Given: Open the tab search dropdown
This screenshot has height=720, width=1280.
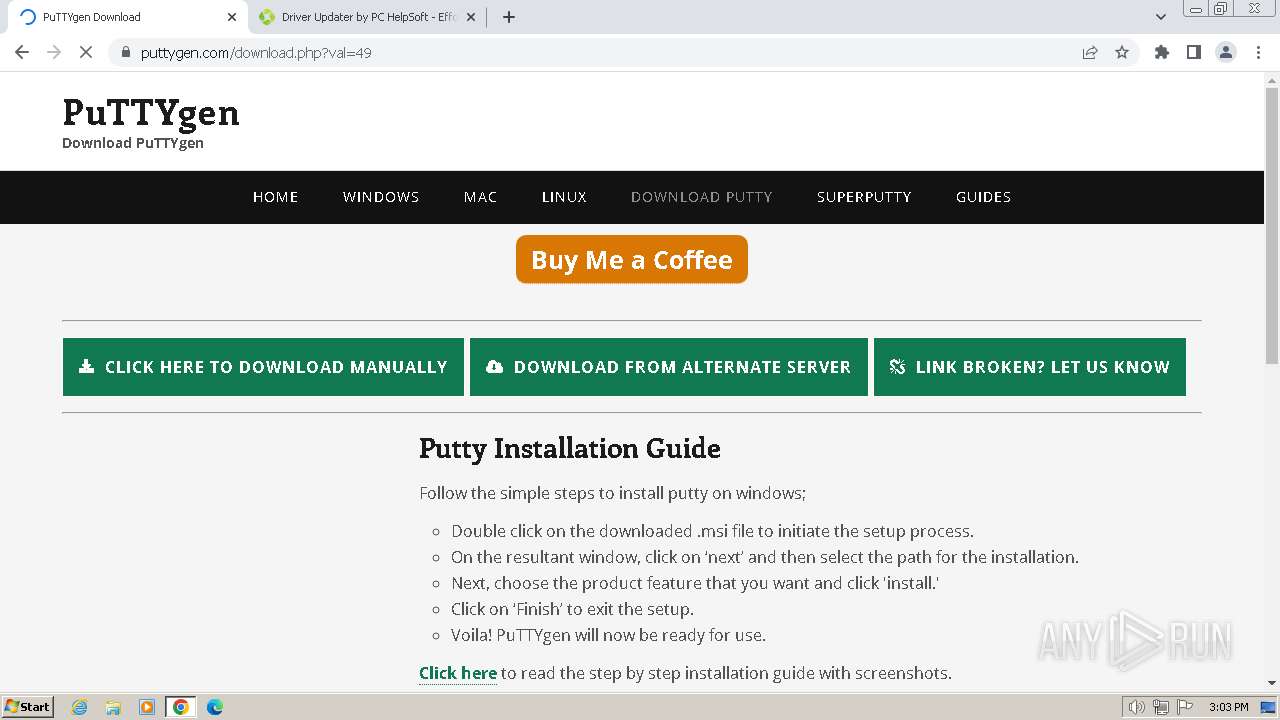Looking at the screenshot, I should [1161, 17].
